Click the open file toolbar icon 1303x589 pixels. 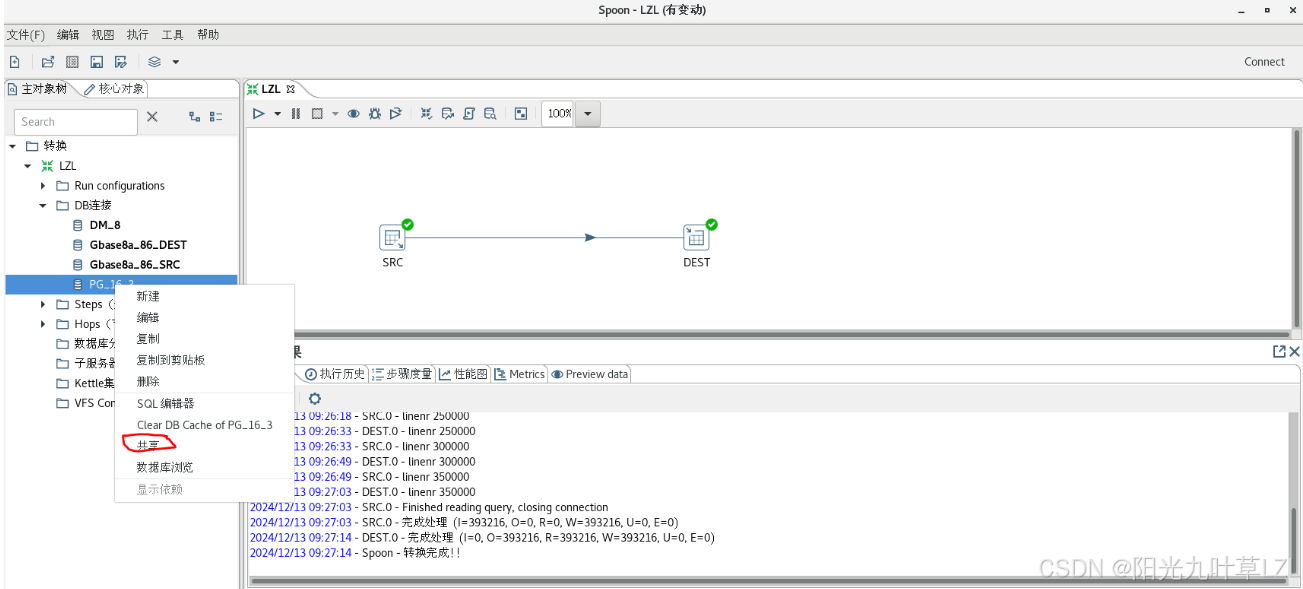point(47,62)
